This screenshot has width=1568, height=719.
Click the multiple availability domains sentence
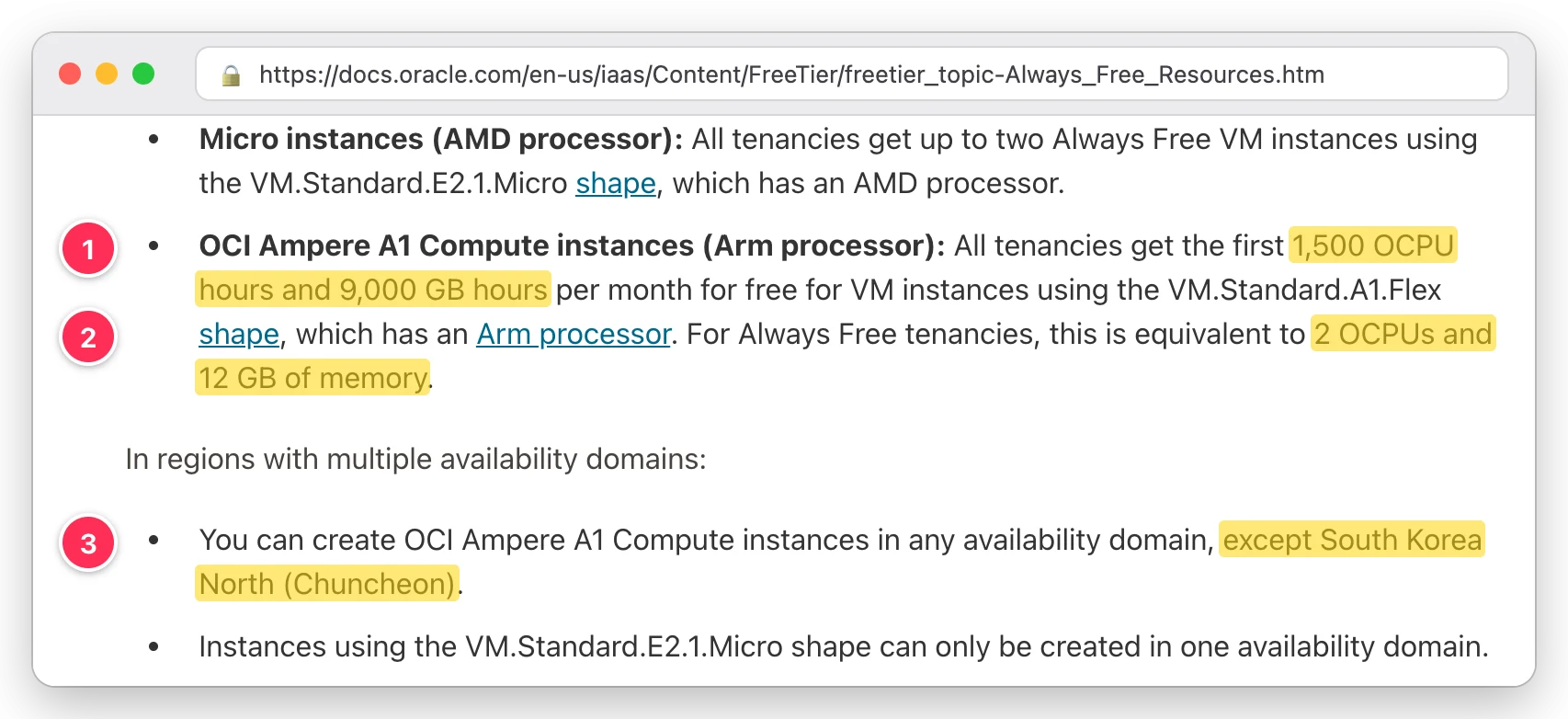pyautogui.click(x=416, y=459)
